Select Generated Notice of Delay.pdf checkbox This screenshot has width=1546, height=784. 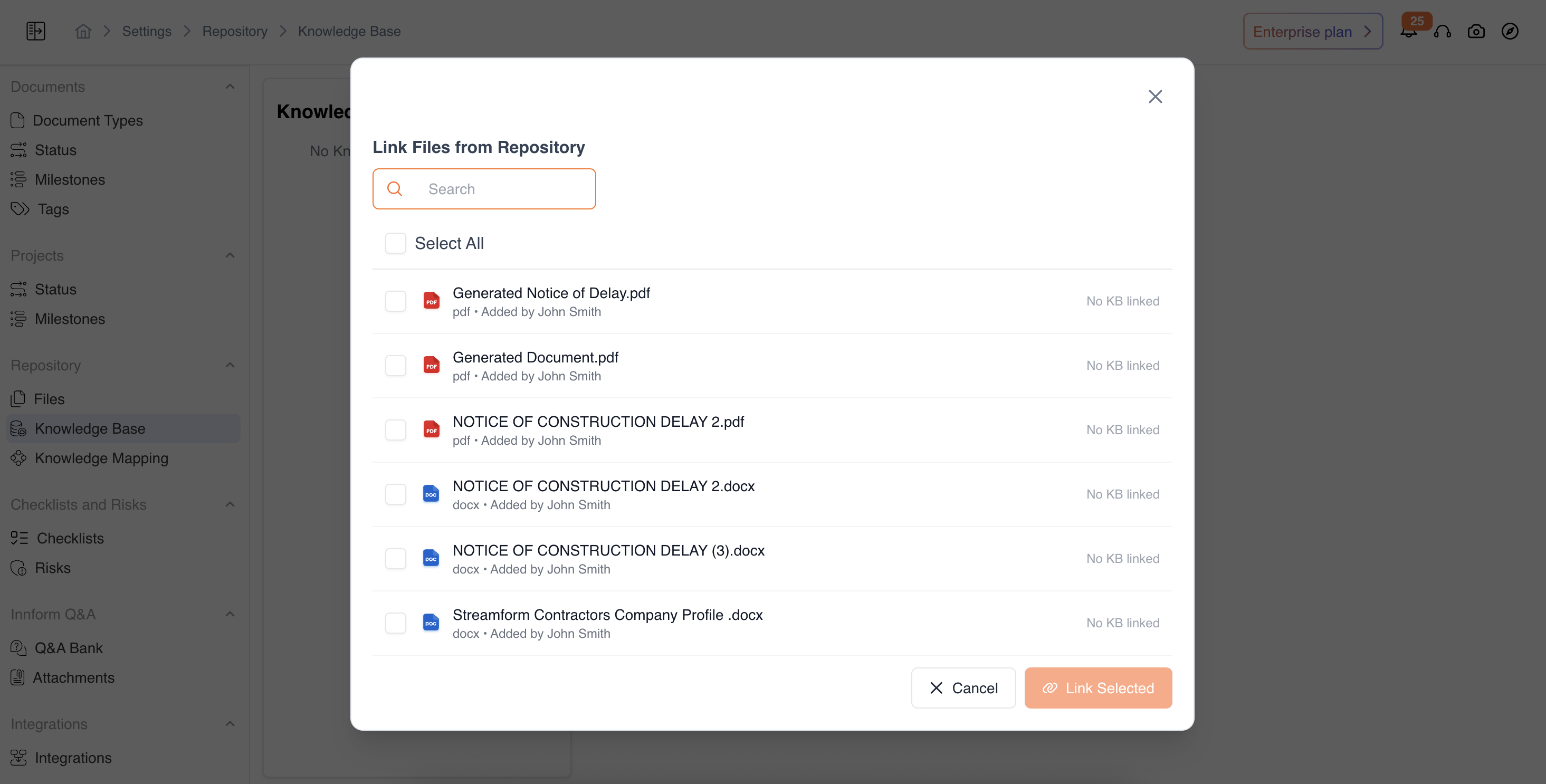tap(396, 301)
